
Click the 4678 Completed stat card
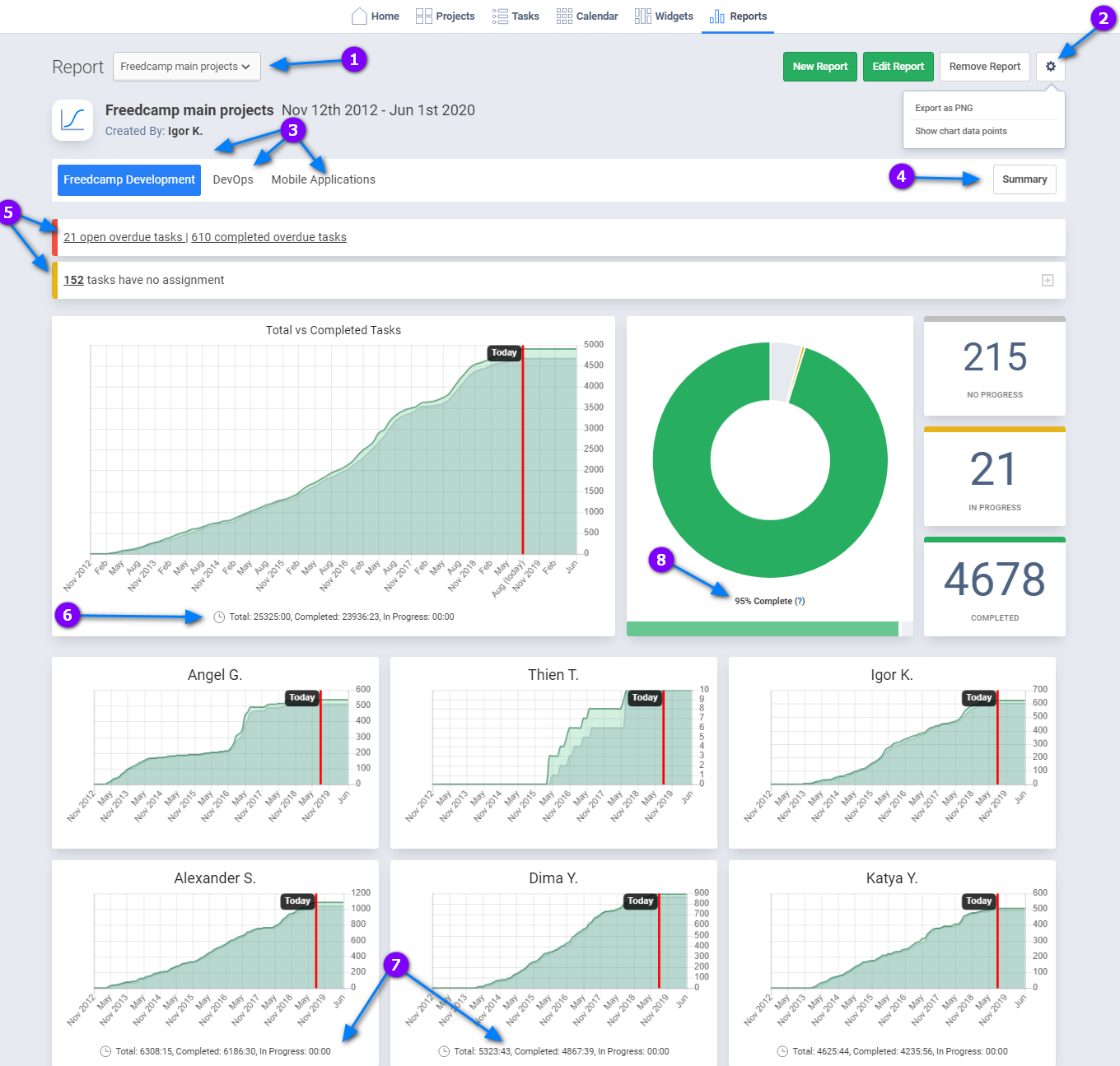(x=994, y=588)
